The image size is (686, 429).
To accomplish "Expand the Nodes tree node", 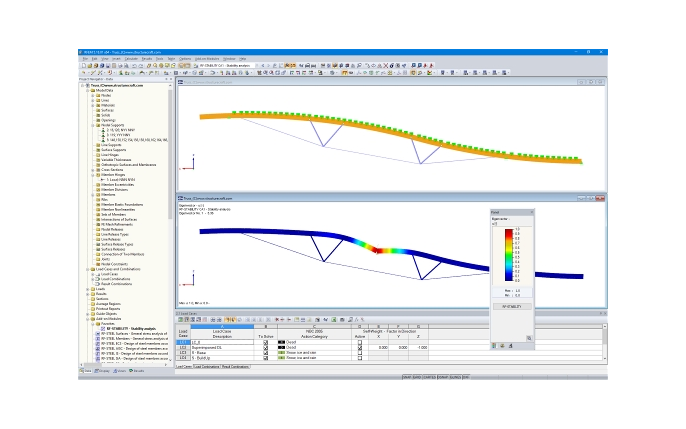I will pyautogui.click(x=93, y=95).
